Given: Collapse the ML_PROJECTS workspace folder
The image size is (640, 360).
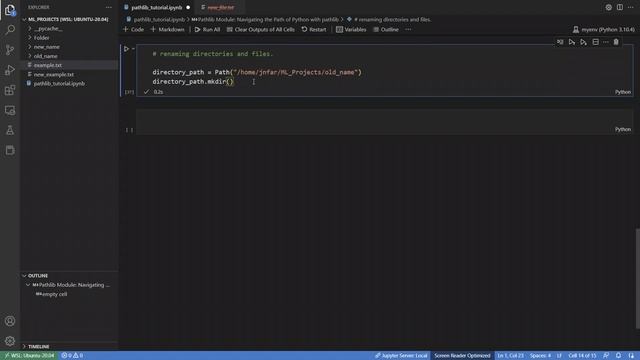Looking at the screenshot, I should 68,19.
